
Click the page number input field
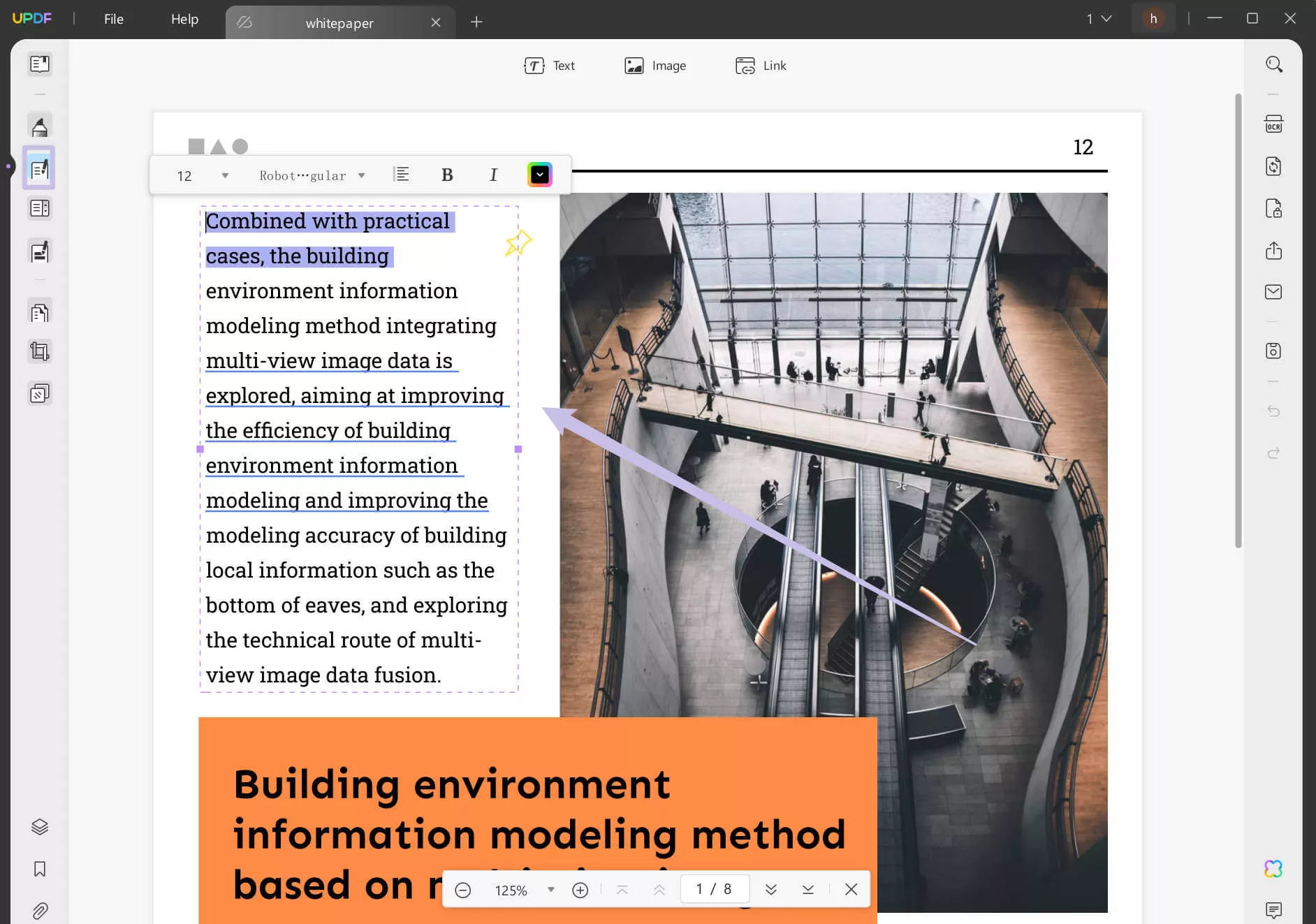715,889
